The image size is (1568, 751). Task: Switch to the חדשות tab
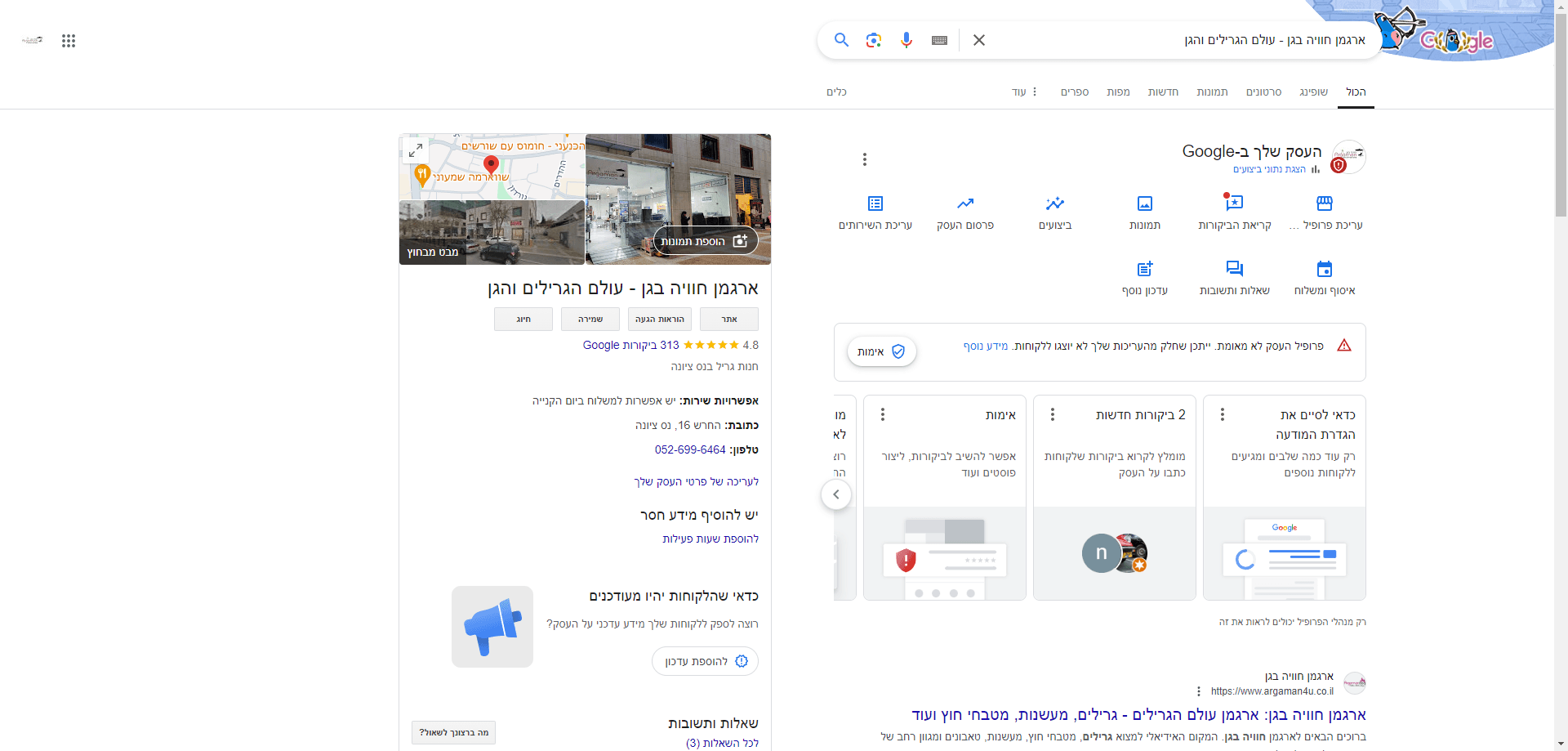click(x=1163, y=92)
